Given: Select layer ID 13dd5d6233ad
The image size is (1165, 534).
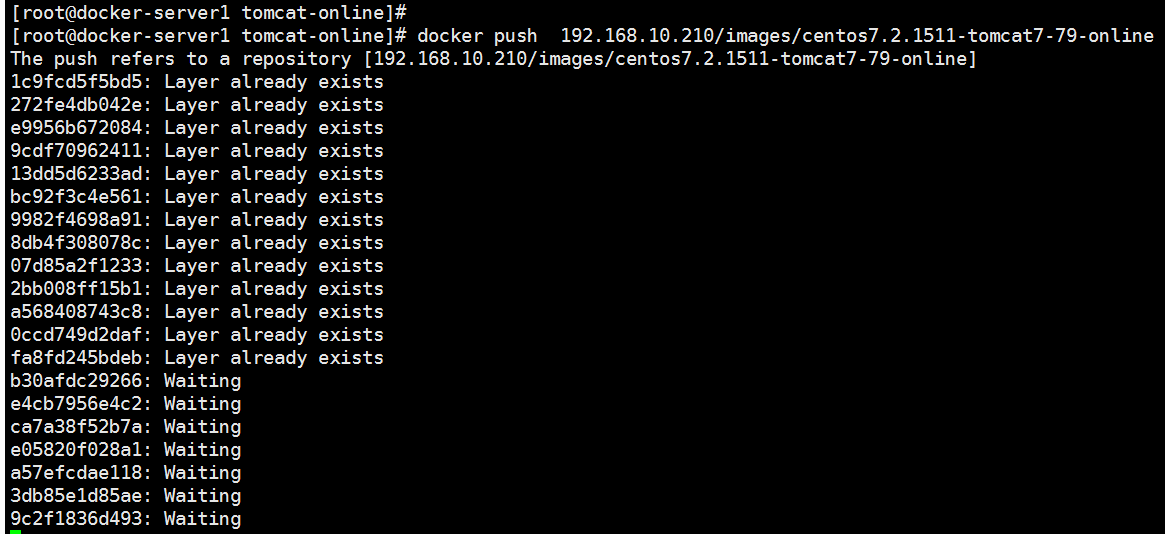Looking at the screenshot, I should pos(77,174).
